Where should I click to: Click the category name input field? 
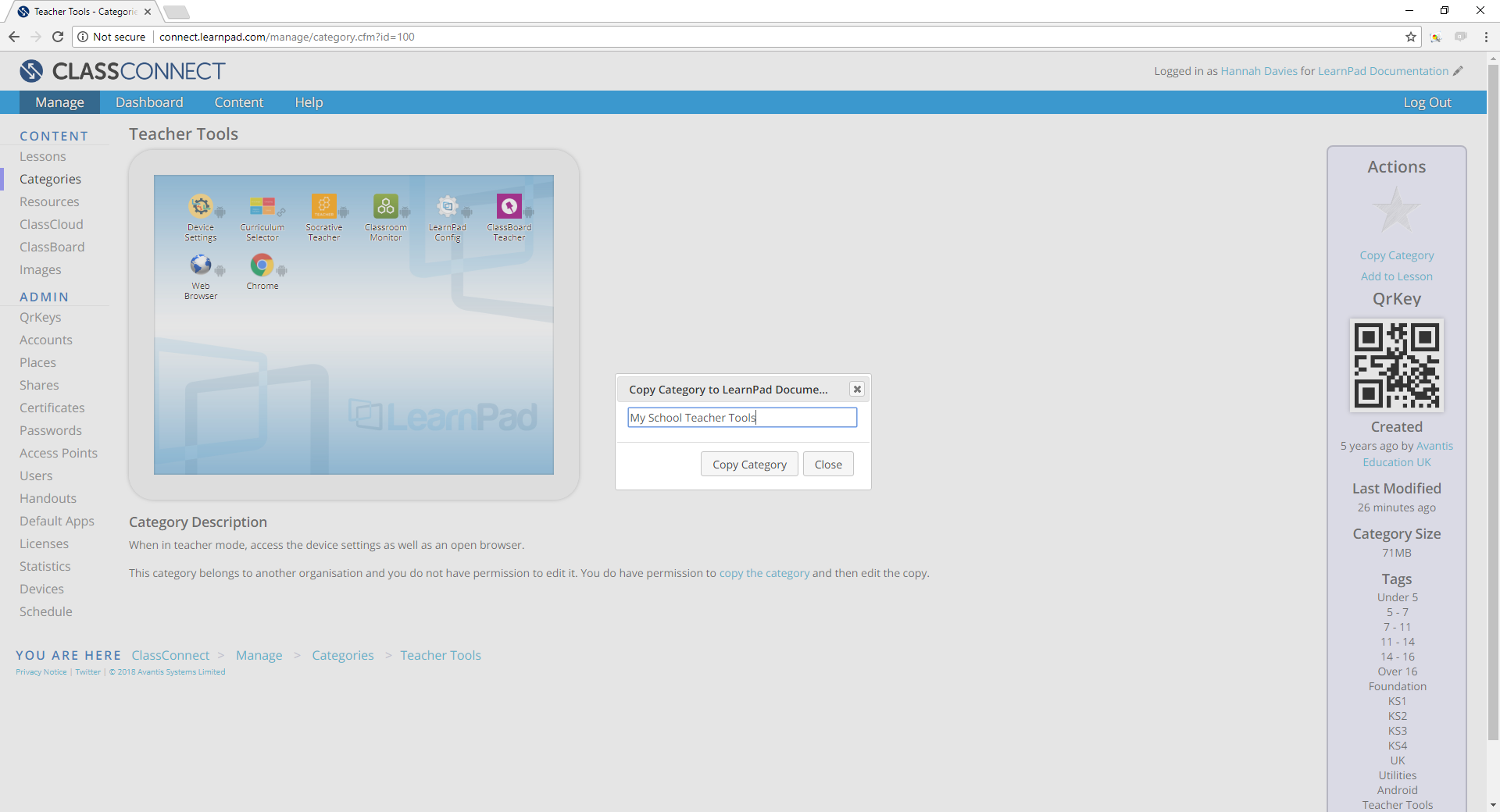click(x=742, y=418)
